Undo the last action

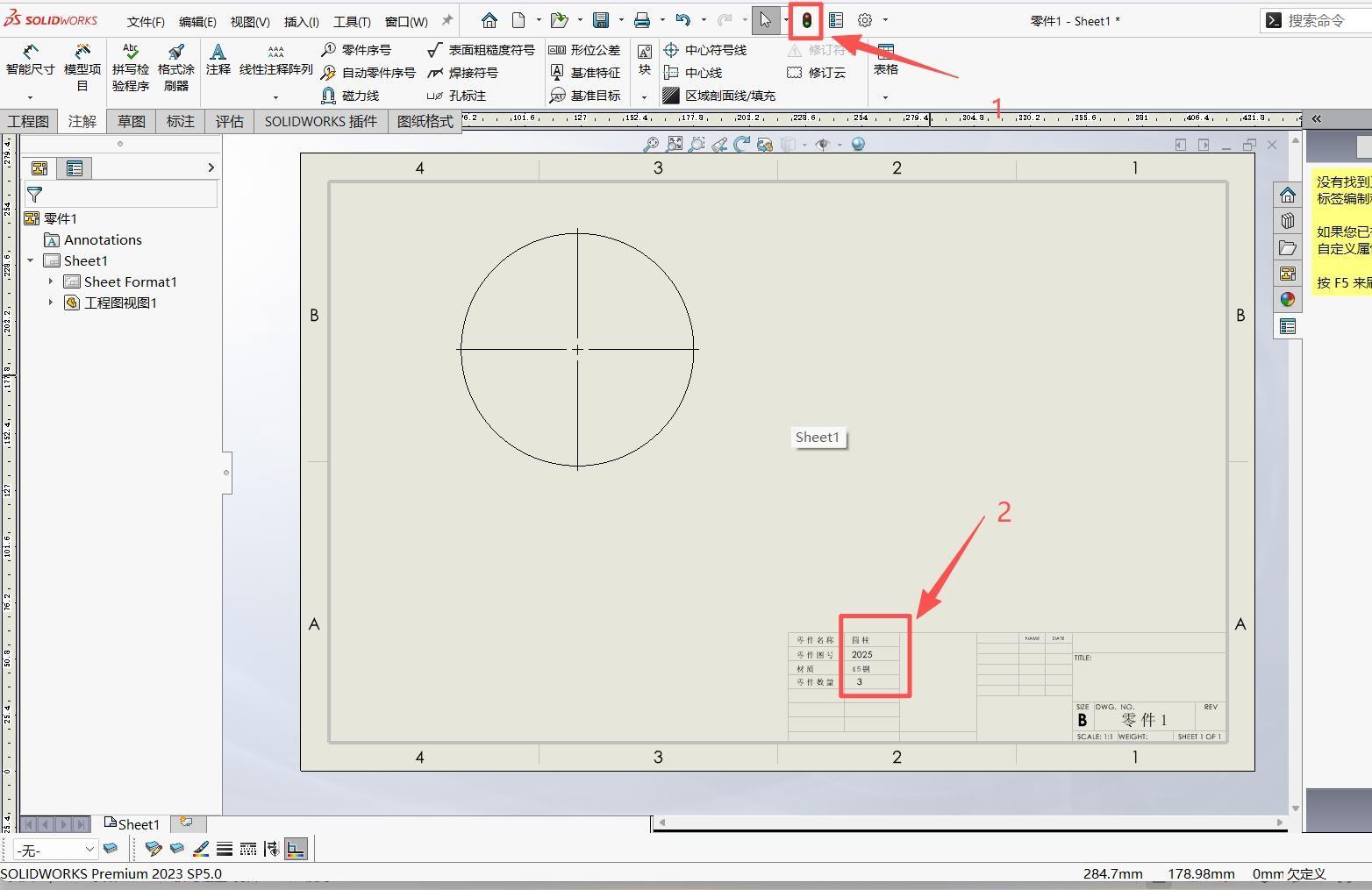coord(682,20)
